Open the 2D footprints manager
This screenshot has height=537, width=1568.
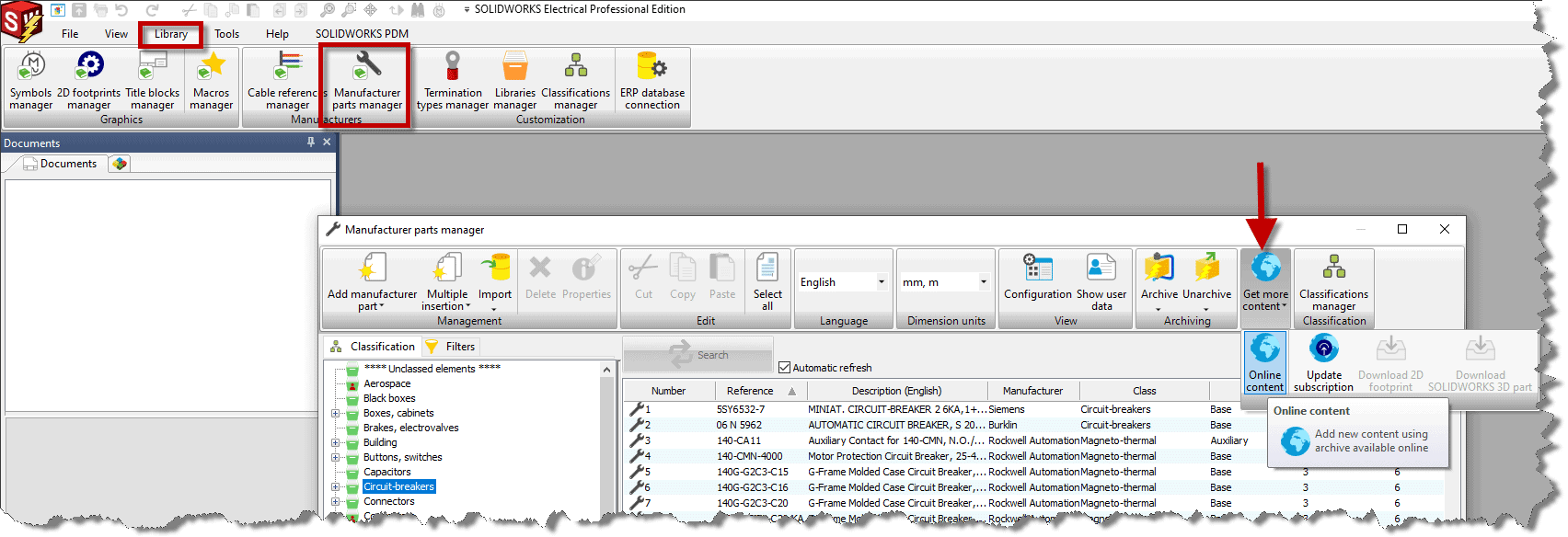(89, 81)
